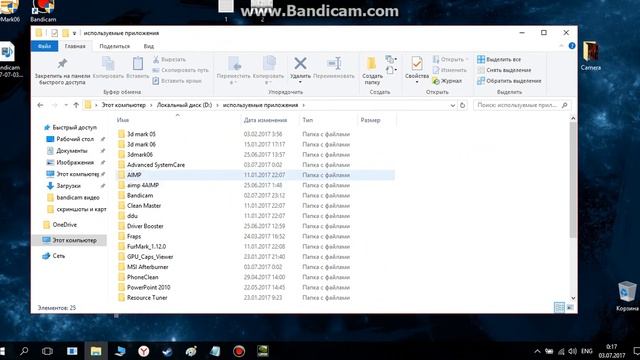640x360 pixels.
Task: Open Properties (Свойства) ribbon icon
Action: click(417, 64)
